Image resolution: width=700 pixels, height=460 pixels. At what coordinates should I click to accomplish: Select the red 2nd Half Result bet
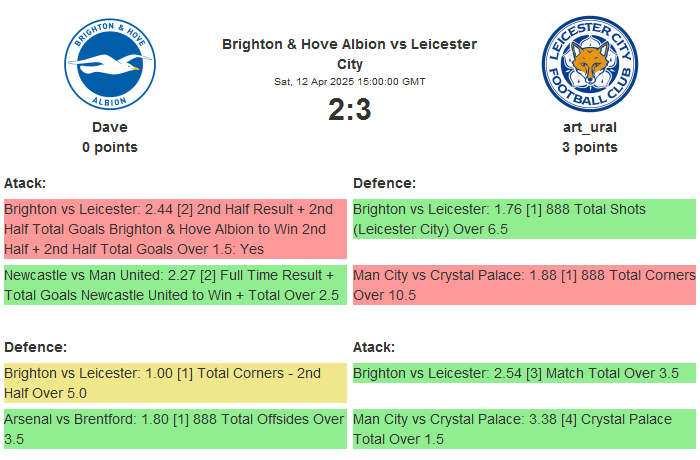click(174, 229)
